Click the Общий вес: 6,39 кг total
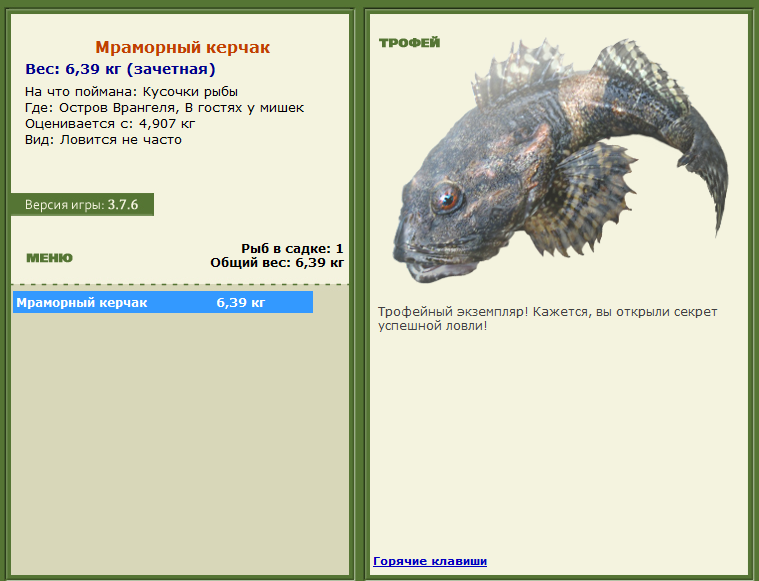759x581 pixels. (x=277, y=263)
